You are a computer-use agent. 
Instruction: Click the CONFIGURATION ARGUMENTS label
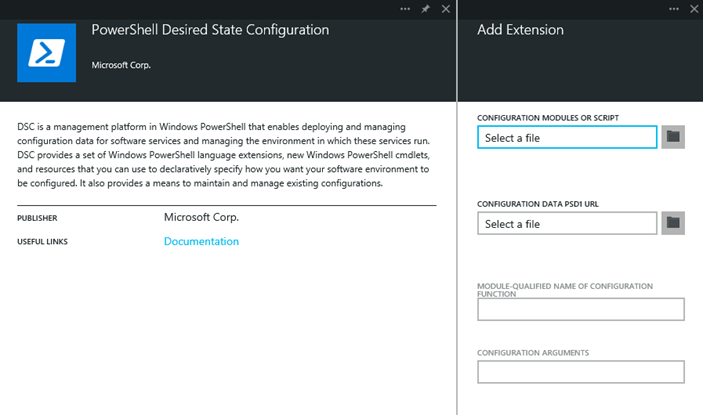pyautogui.click(x=533, y=353)
